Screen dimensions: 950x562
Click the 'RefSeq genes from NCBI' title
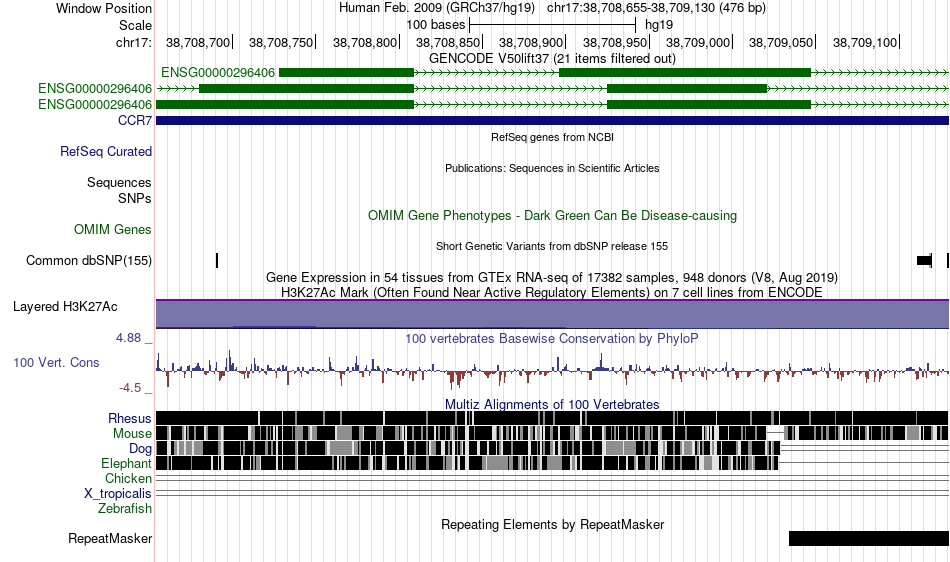point(552,137)
